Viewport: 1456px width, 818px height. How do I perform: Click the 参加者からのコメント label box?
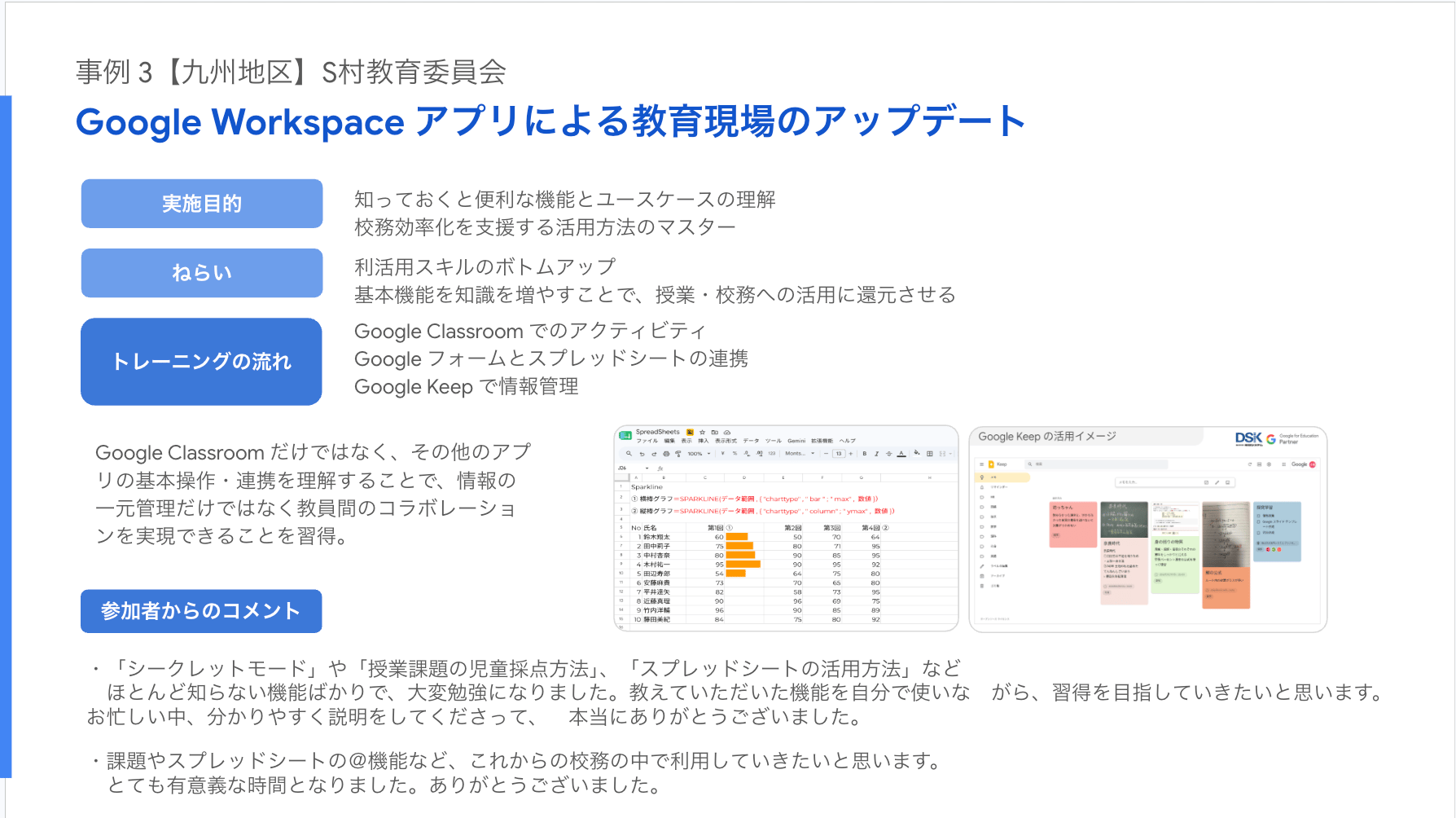pos(201,611)
